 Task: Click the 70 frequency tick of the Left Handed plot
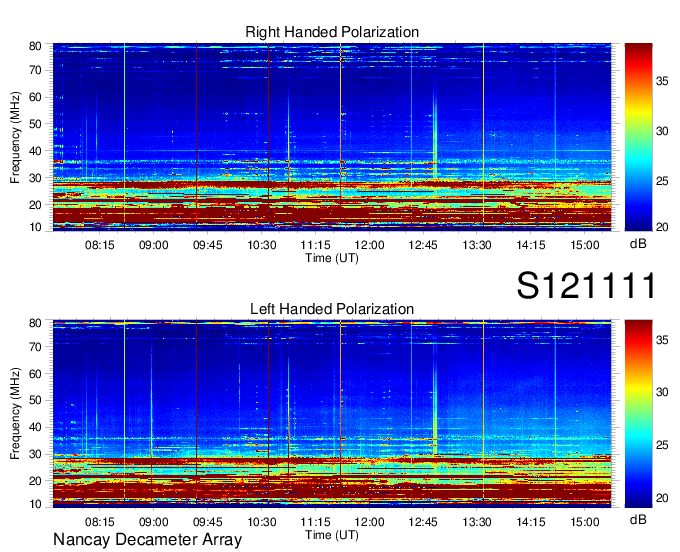coord(35,347)
